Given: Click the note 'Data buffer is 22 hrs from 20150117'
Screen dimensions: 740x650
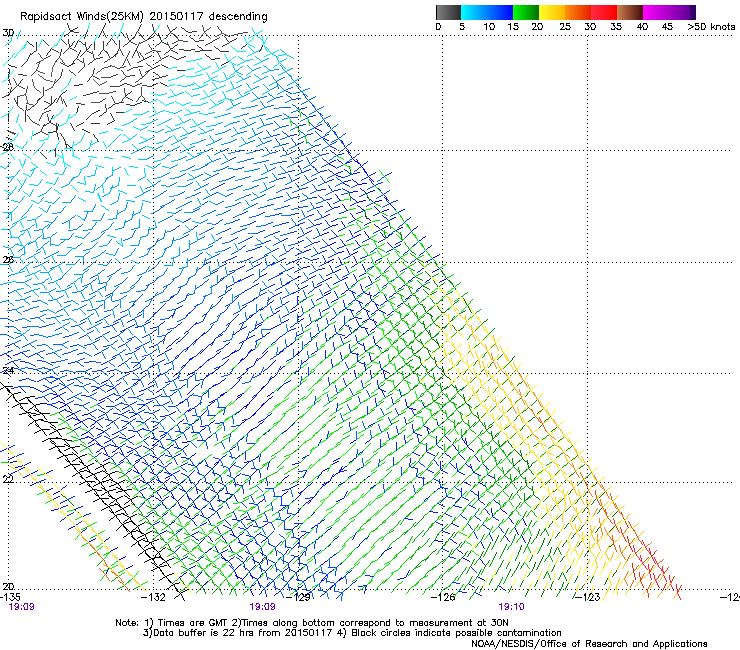Looking at the screenshot, I should point(243,633).
